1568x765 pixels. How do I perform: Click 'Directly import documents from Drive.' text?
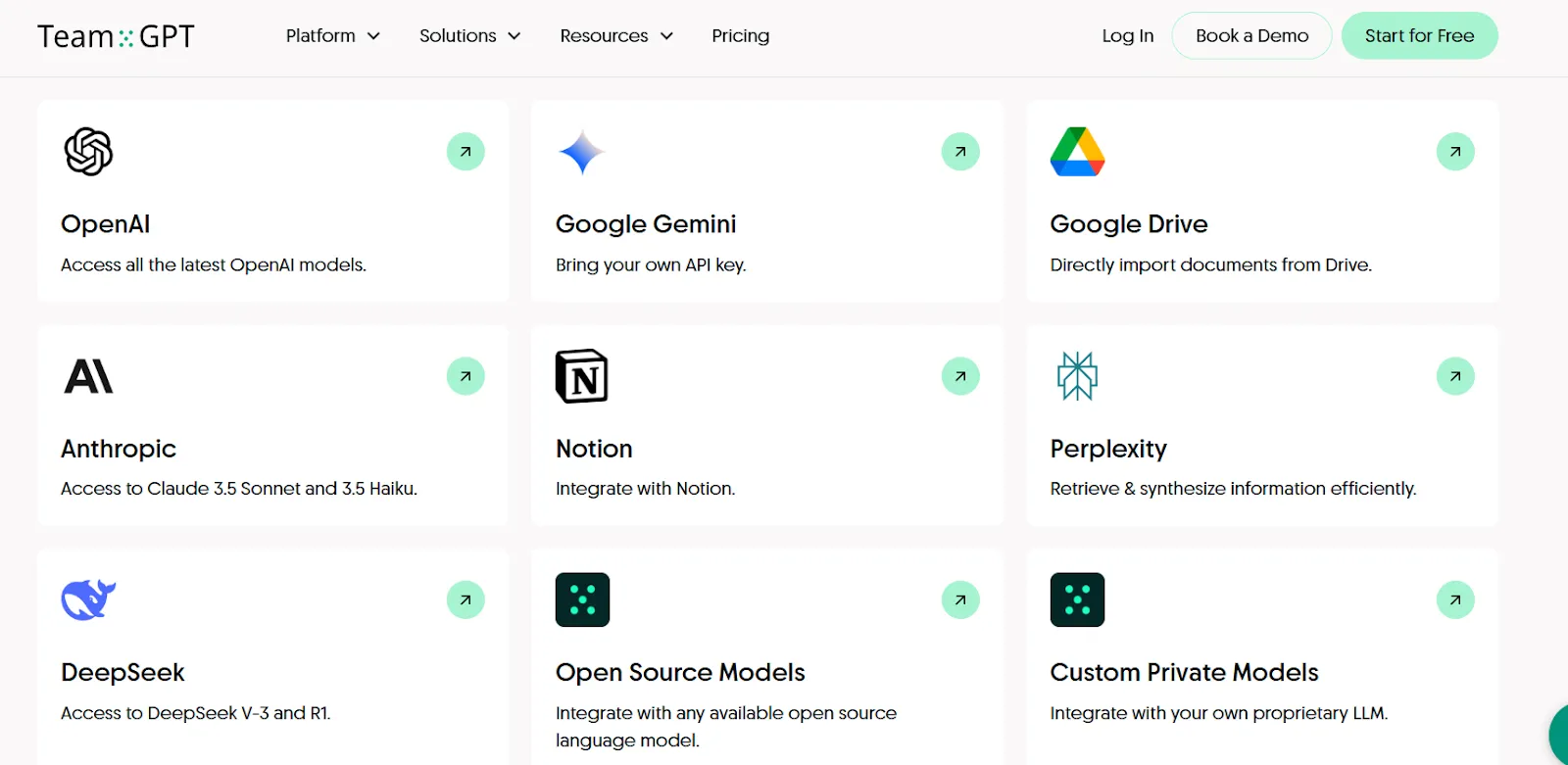pos(1211,264)
